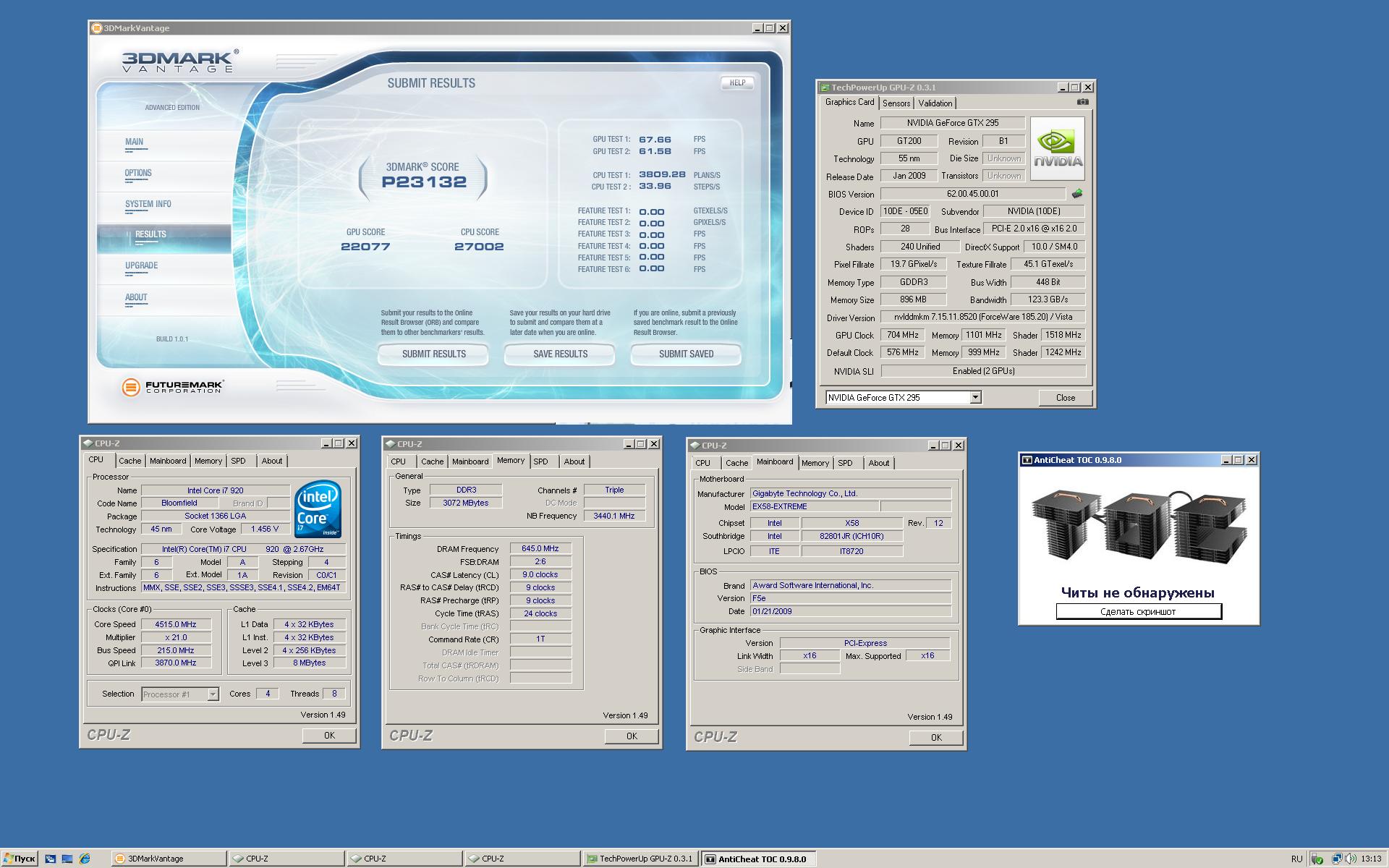The image size is (1389, 868).
Task: Switch to AntiCheat TOC taskbar button
Action: (759, 859)
